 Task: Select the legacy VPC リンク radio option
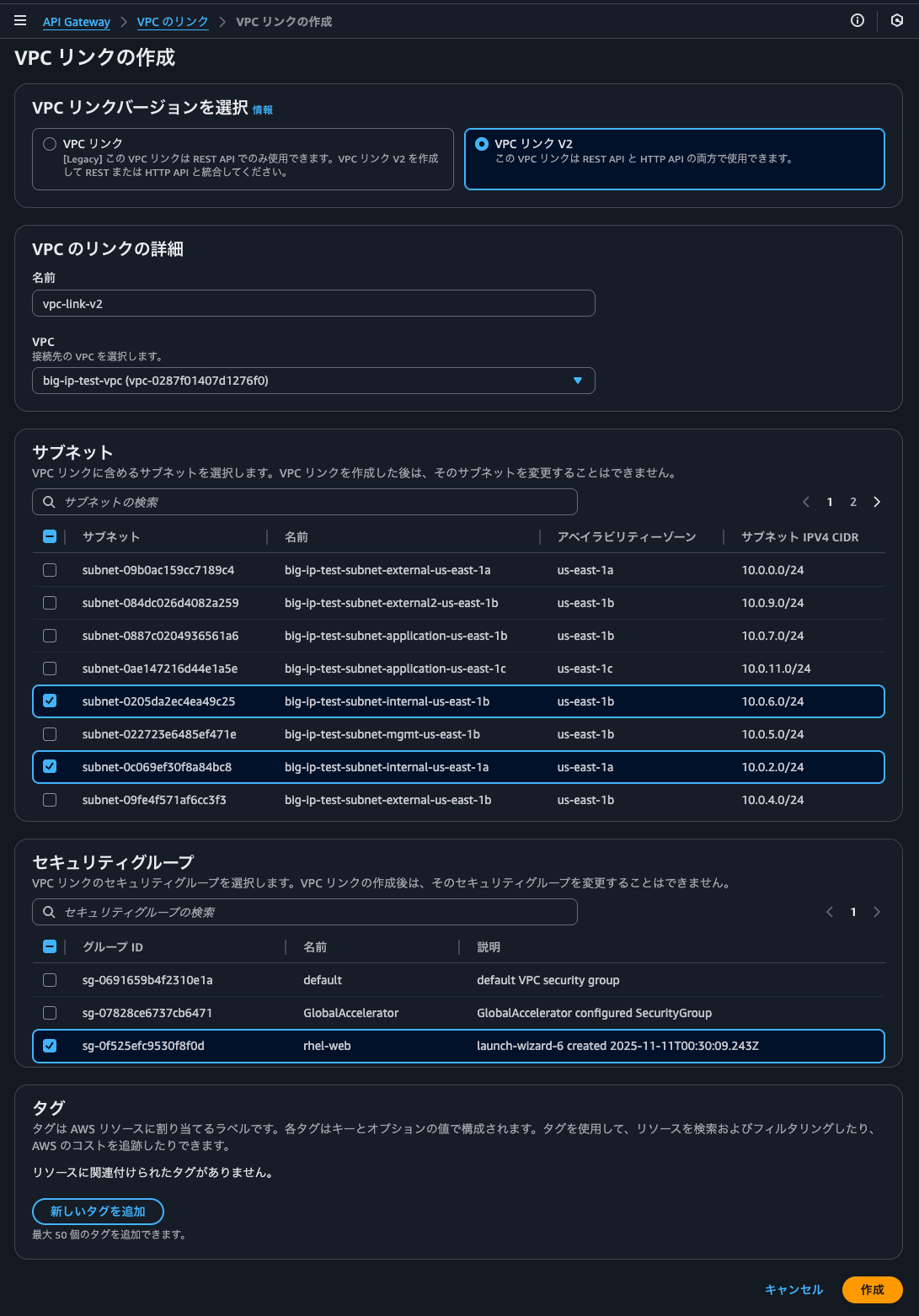click(x=50, y=143)
